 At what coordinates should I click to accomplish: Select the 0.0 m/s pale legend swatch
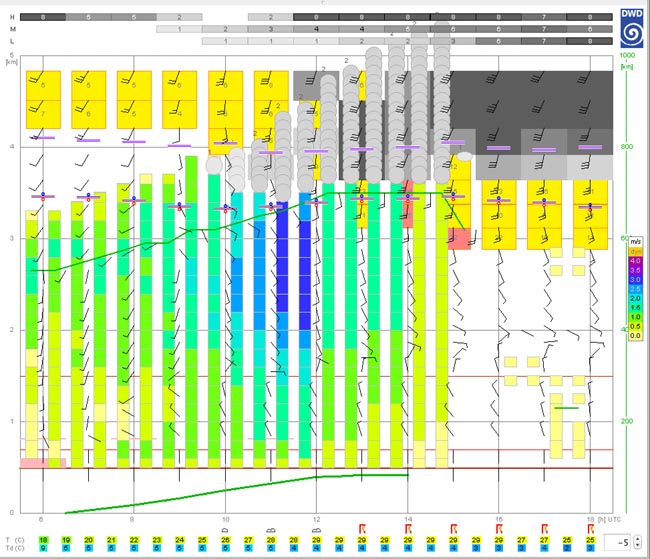(x=635, y=336)
